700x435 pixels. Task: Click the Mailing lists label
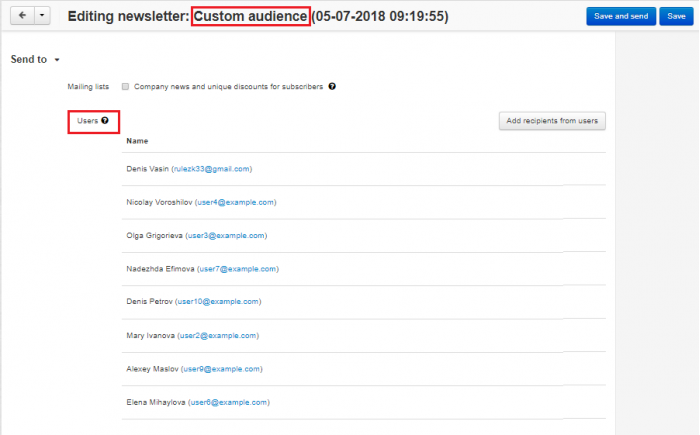click(x=88, y=87)
